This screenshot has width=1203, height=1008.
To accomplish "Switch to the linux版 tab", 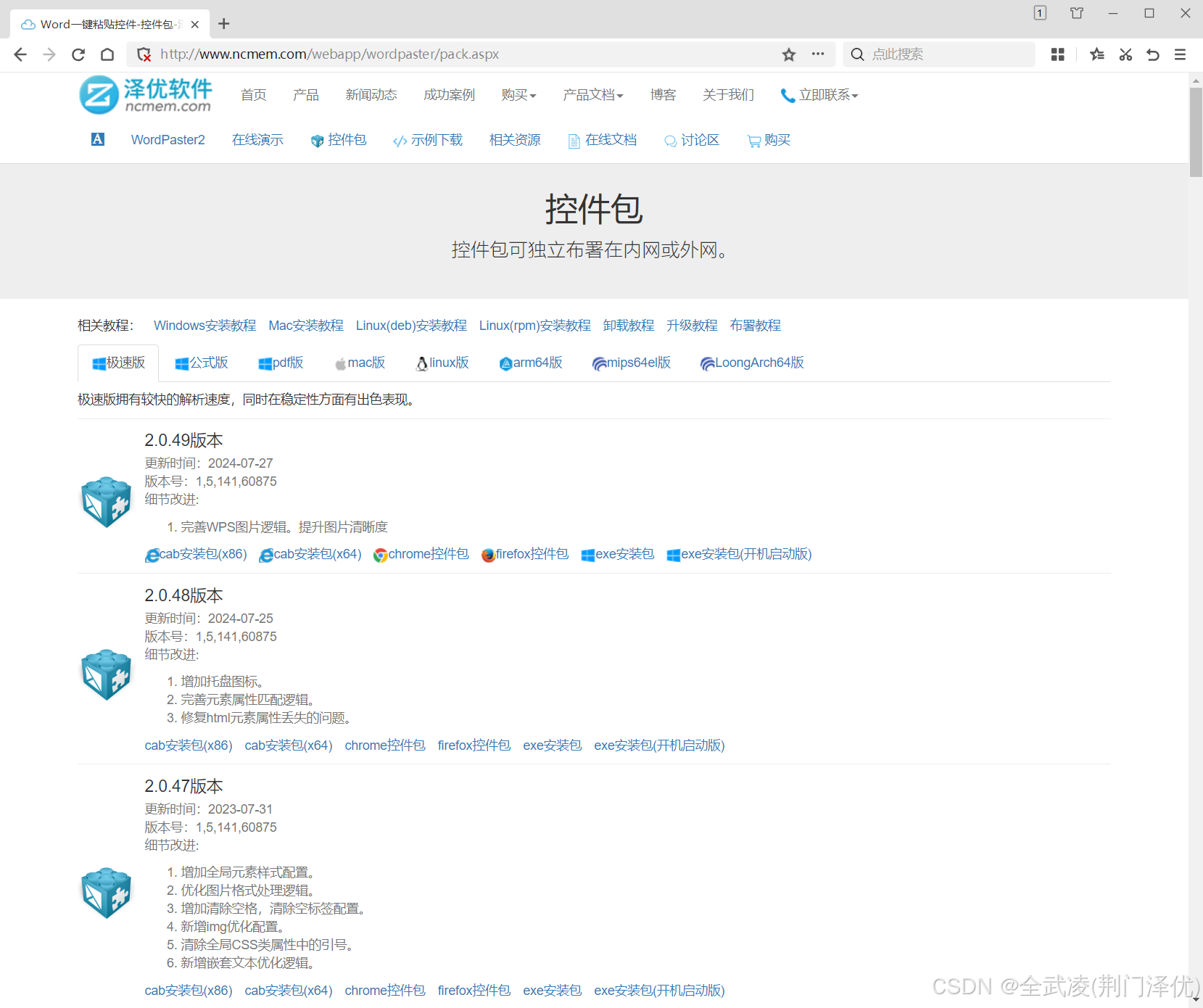I will tap(442, 363).
